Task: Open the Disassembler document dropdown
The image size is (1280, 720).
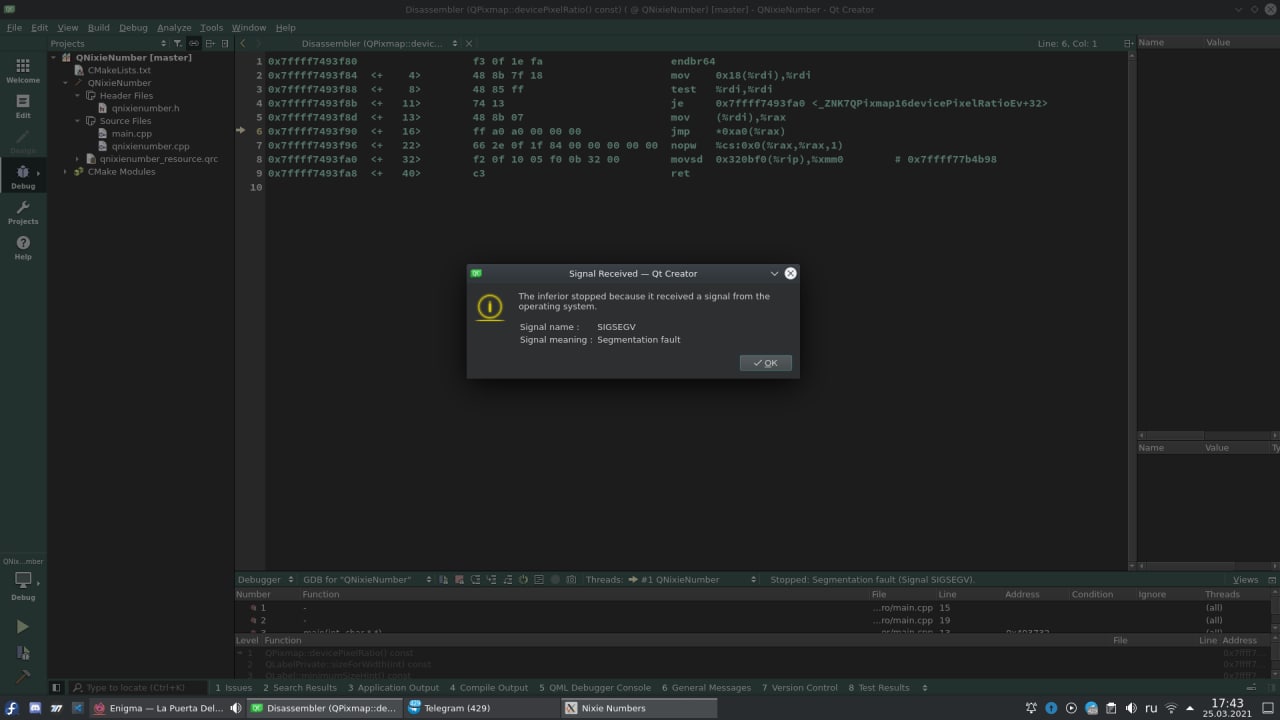Action: [x=380, y=43]
